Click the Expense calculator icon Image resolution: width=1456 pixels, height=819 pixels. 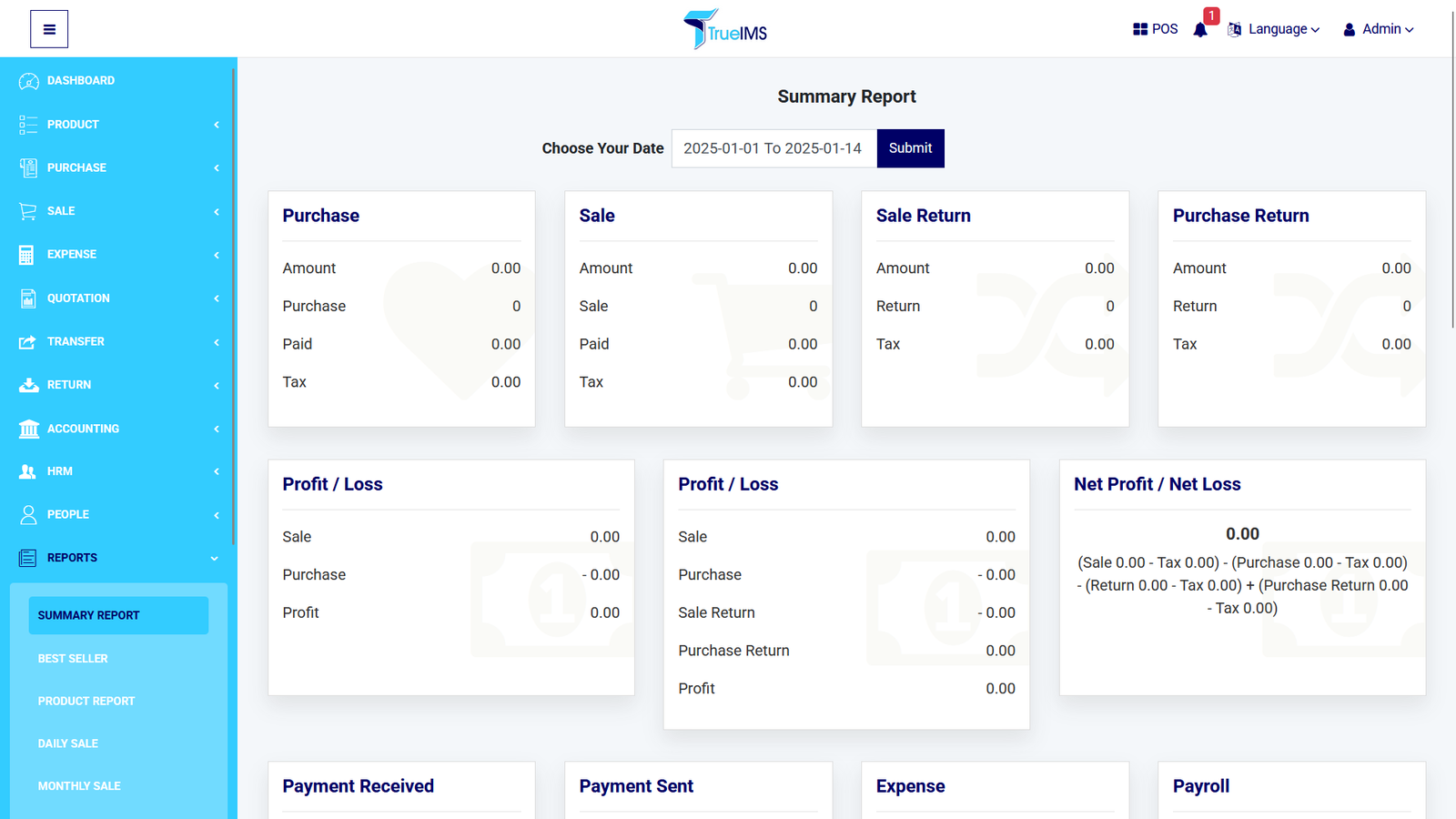coord(27,255)
